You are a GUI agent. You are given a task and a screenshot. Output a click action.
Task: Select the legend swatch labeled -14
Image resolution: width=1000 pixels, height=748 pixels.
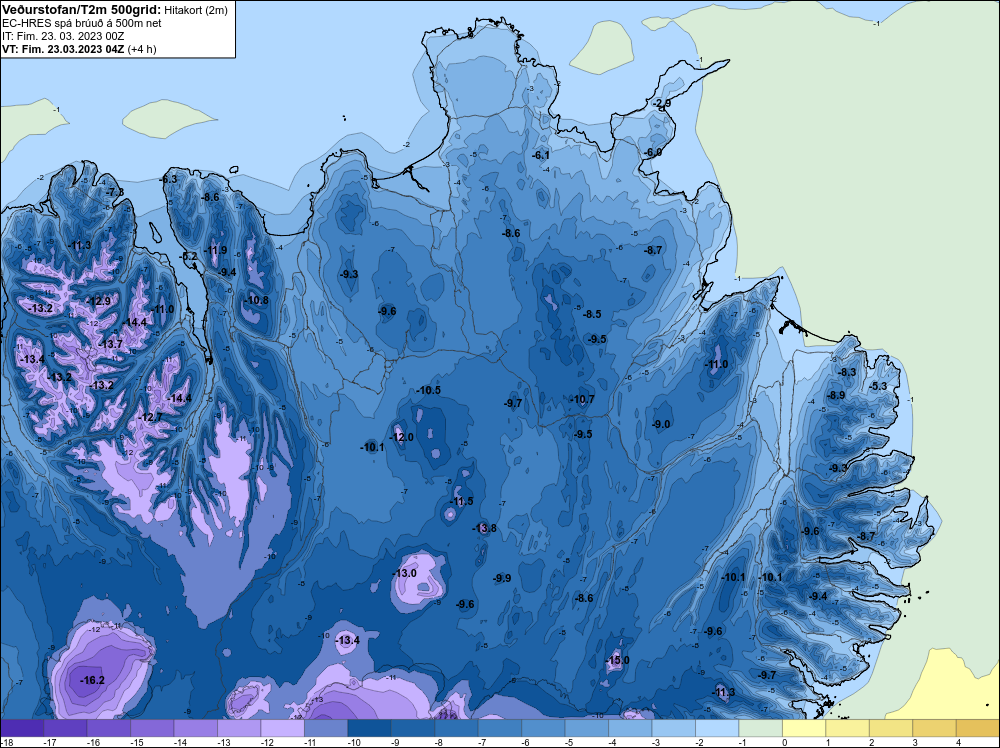point(196,728)
